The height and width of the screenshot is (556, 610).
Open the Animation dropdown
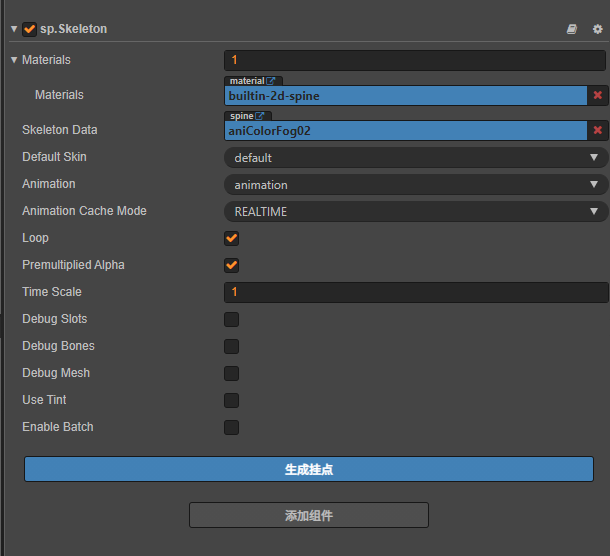coord(416,184)
